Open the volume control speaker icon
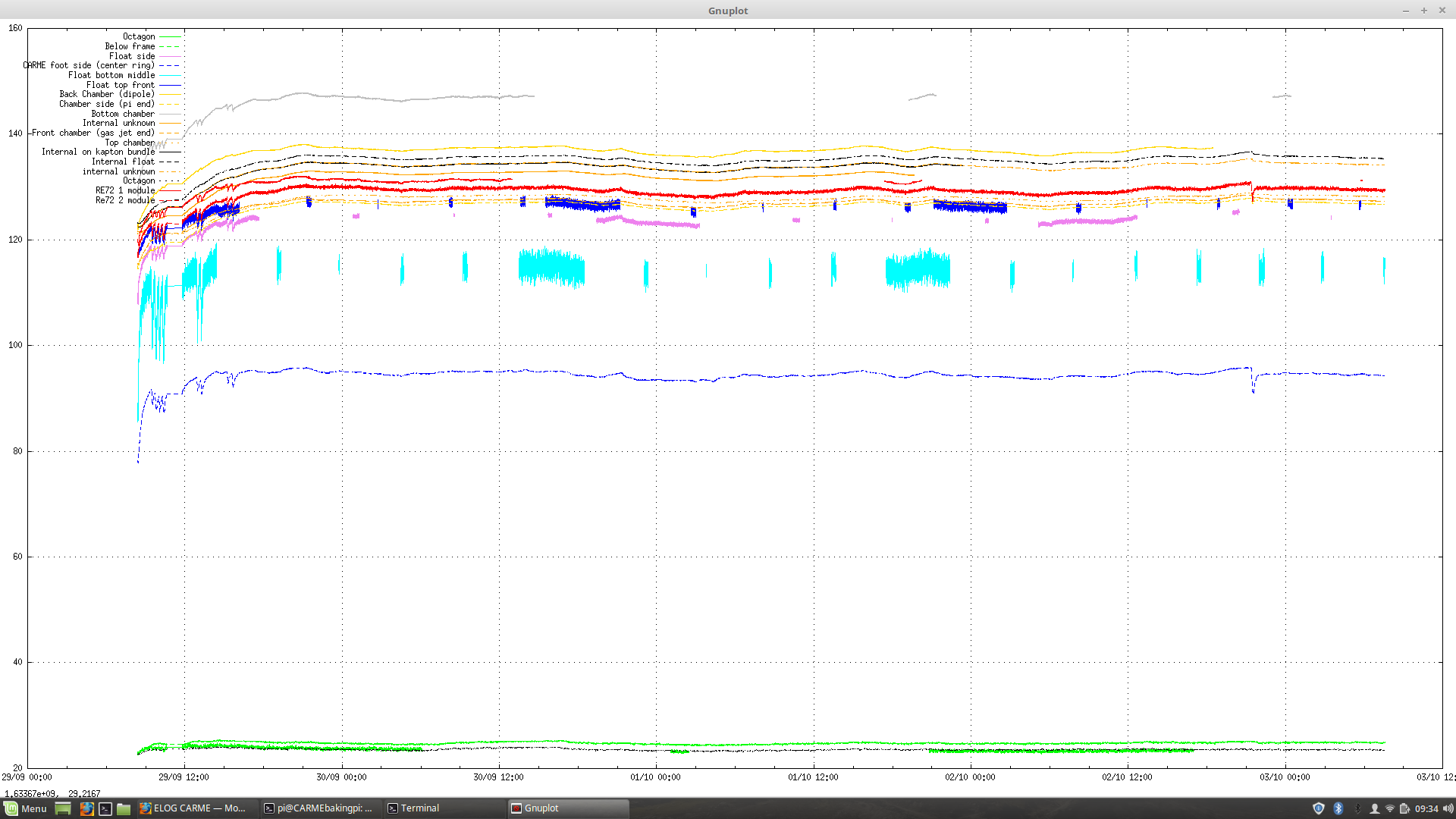The width and height of the screenshot is (1456, 819). 1449,808
